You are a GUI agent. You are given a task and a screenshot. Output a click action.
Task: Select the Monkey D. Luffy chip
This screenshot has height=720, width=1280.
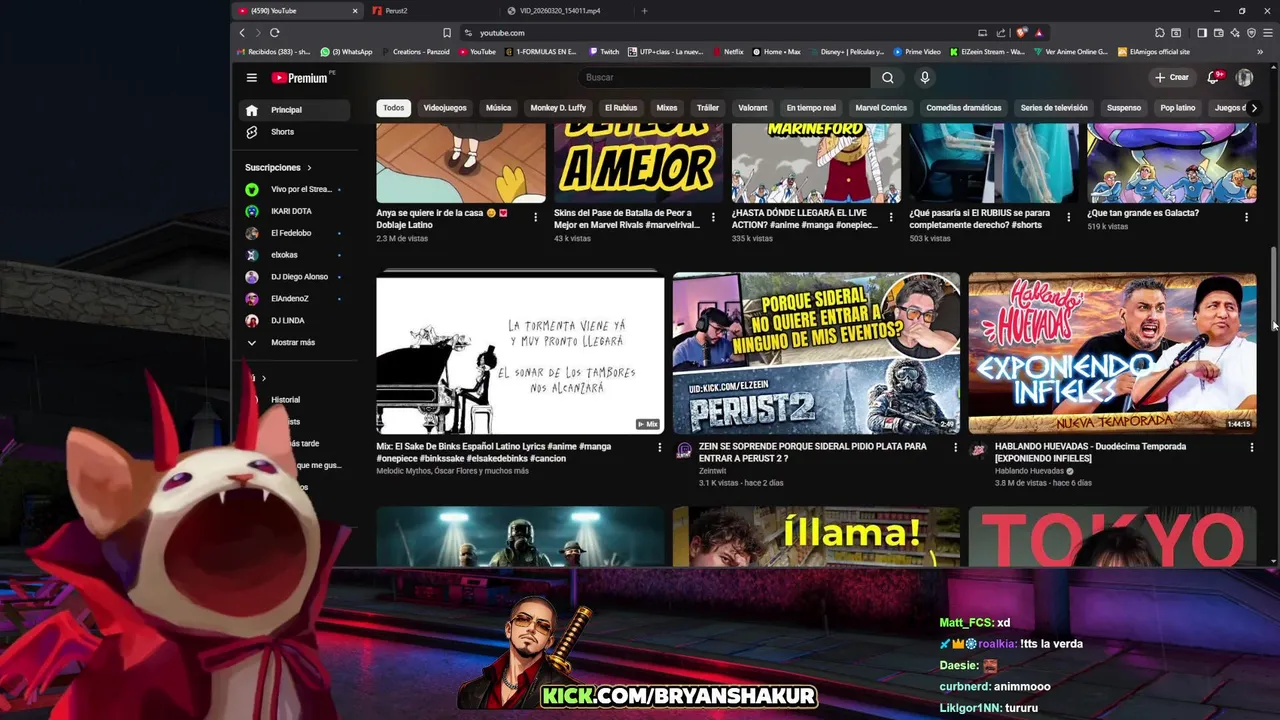(x=558, y=108)
